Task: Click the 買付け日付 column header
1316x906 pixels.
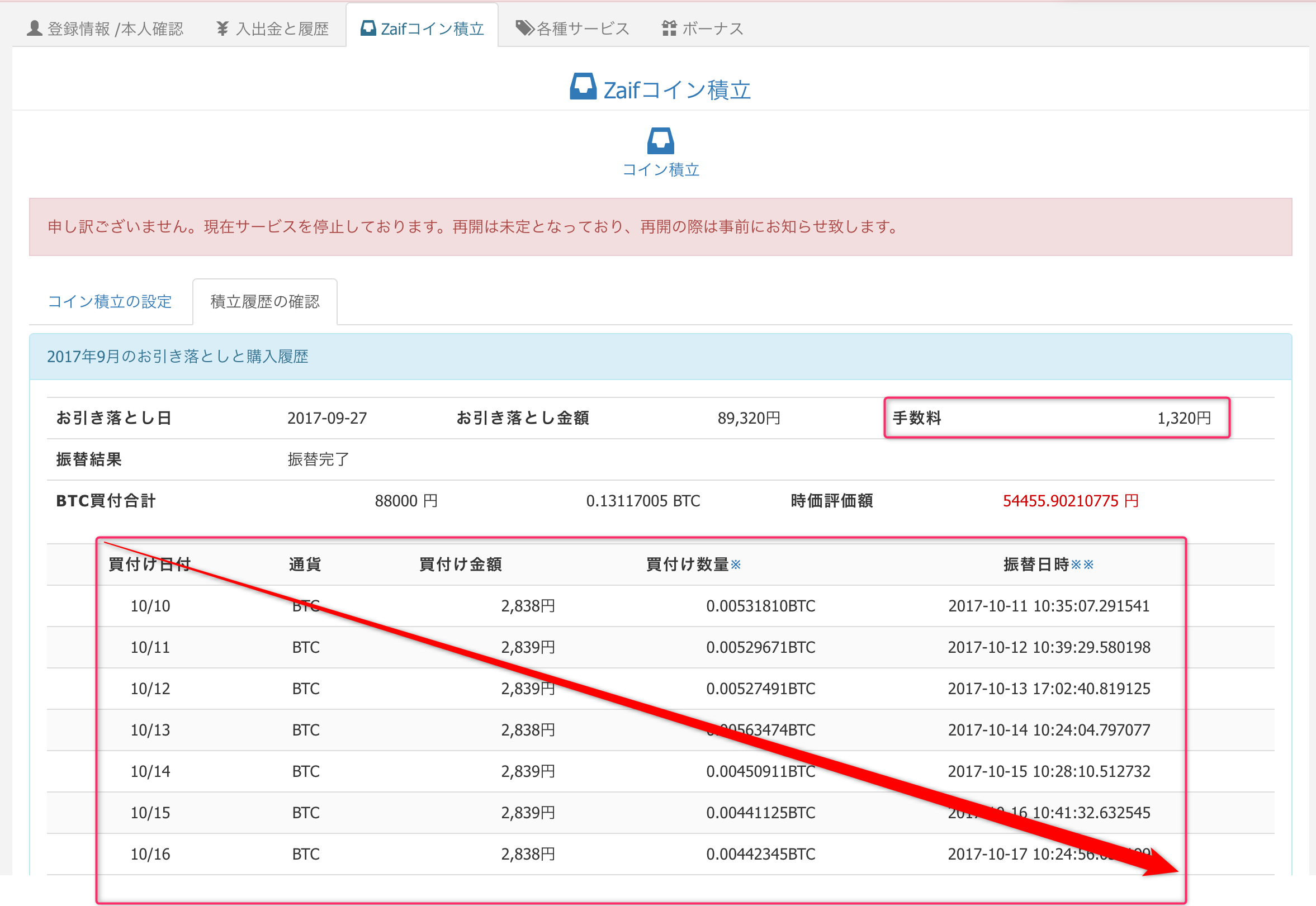Action: [150, 565]
